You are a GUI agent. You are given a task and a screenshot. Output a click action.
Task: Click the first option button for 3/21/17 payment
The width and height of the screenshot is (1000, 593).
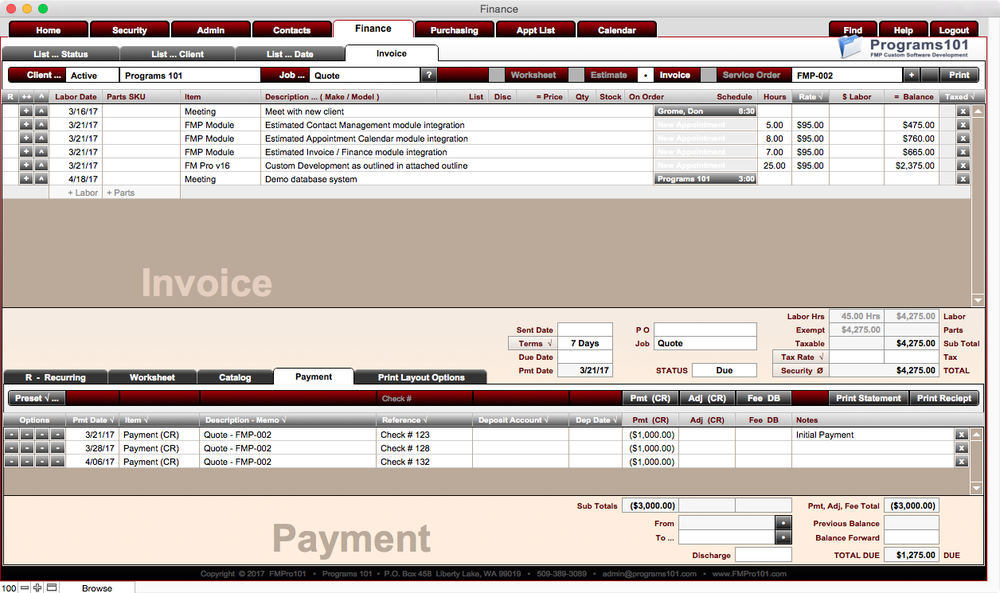(11, 435)
